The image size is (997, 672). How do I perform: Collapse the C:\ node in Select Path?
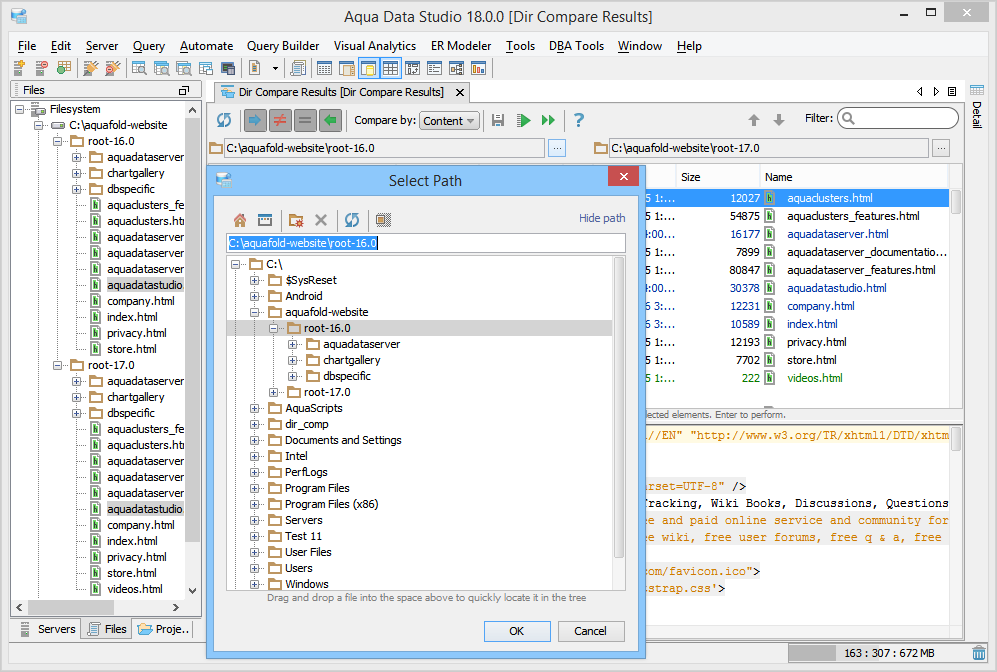point(236,264)
